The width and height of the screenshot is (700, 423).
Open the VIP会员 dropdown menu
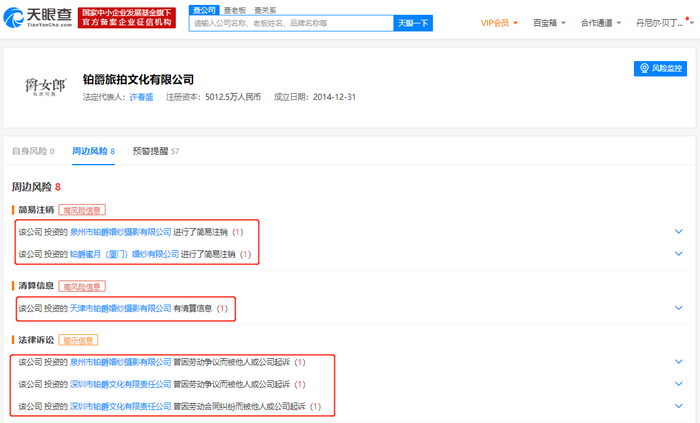pos(499,23)
